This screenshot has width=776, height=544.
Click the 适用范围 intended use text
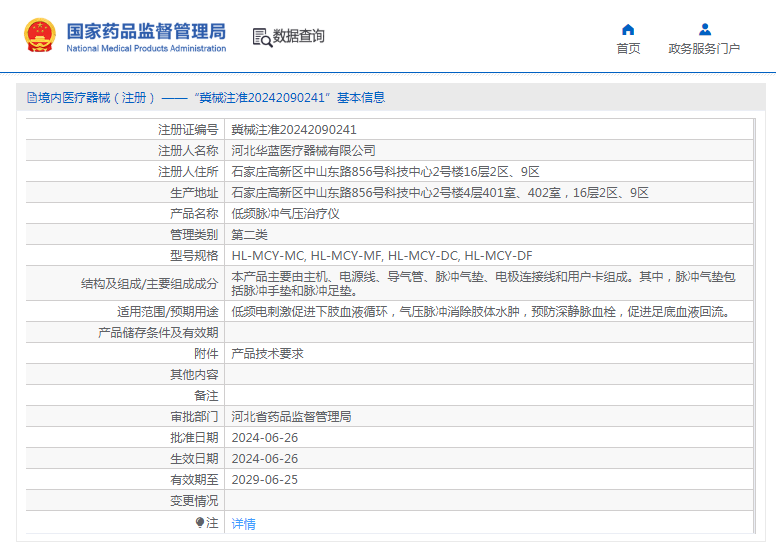481,312
